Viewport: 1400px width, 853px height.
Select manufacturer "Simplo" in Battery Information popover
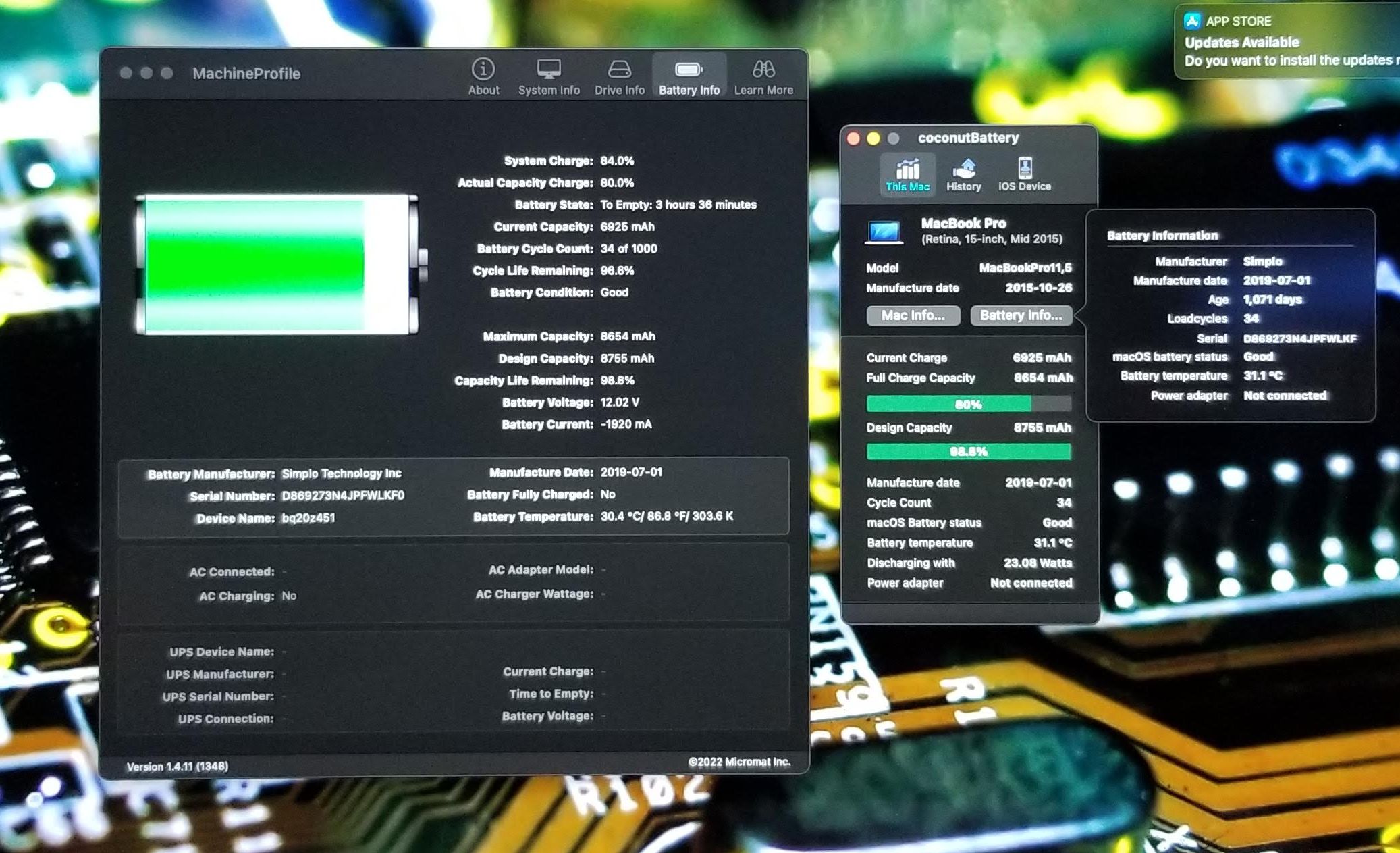tap(1262, 261)
